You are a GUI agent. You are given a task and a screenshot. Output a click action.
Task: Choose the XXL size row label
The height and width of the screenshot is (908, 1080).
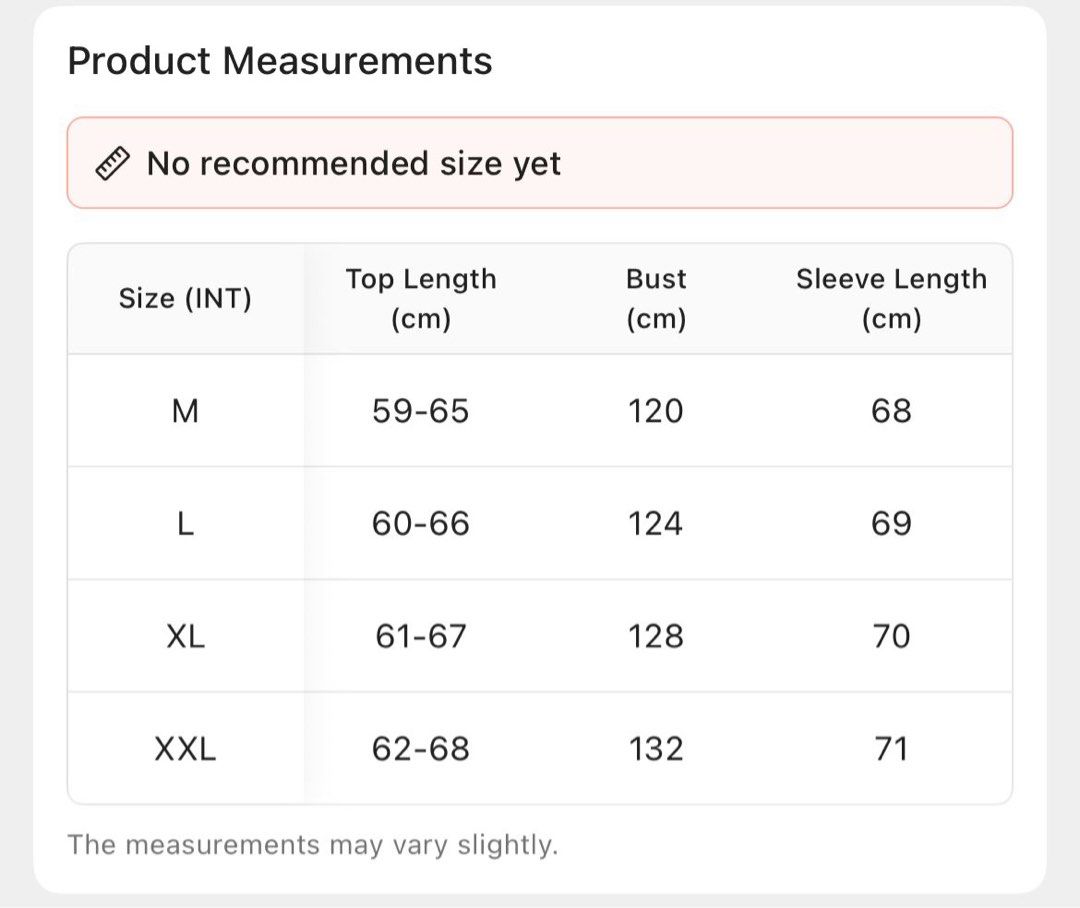coord(185,749)
